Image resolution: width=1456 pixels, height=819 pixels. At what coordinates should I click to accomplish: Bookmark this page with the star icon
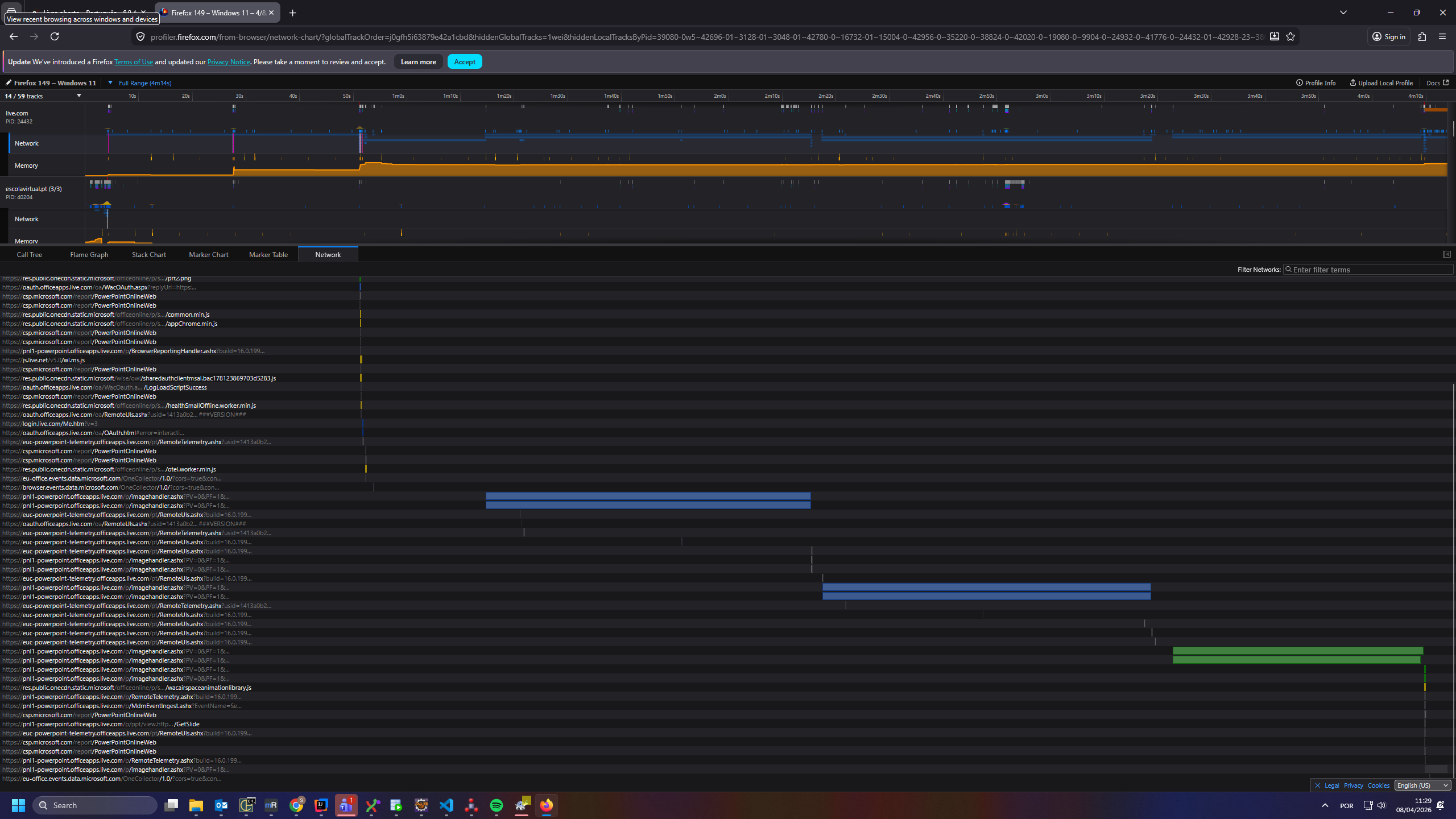(1290, 37)
